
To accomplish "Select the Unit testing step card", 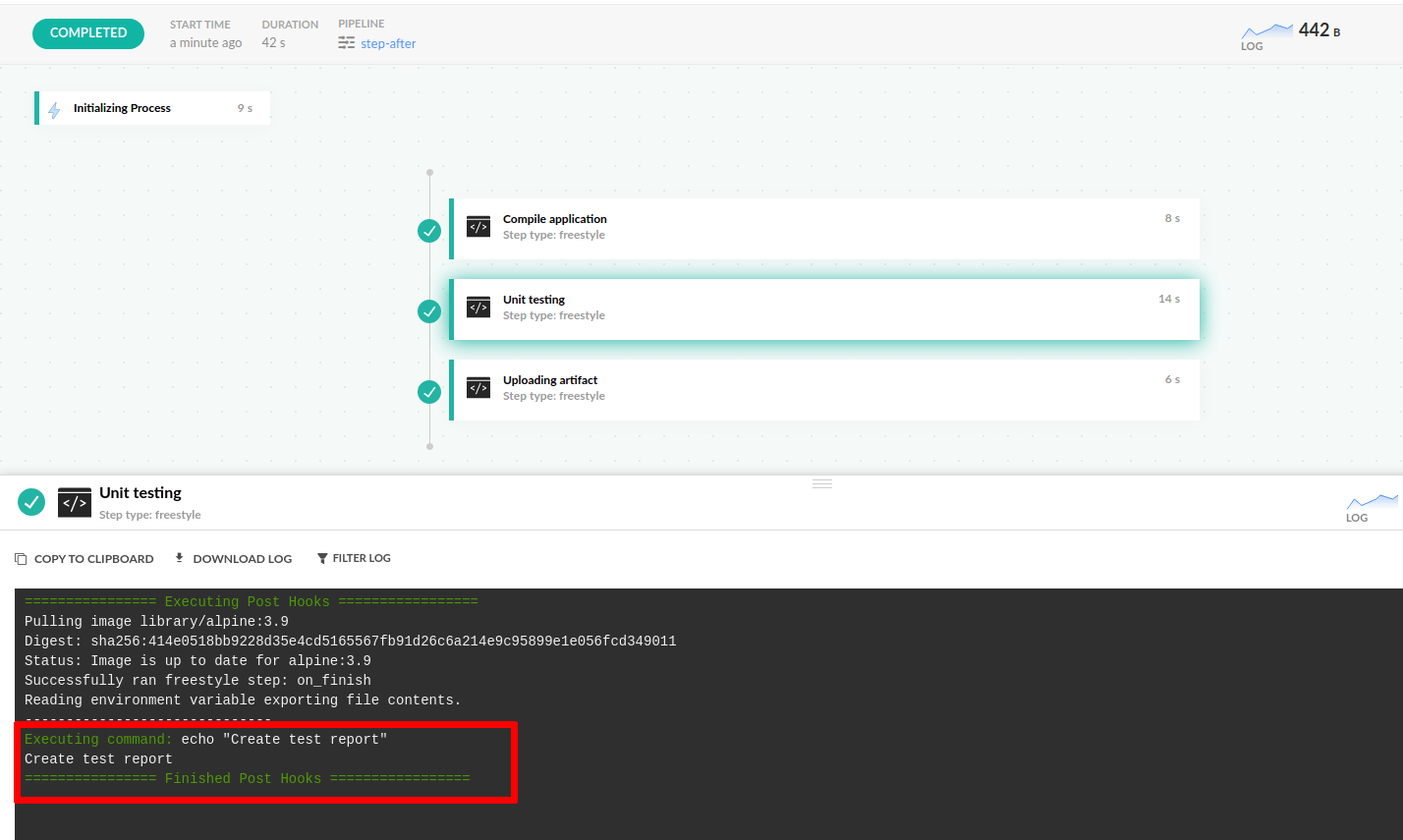I will pyautogui.click(x=825, y=307).
